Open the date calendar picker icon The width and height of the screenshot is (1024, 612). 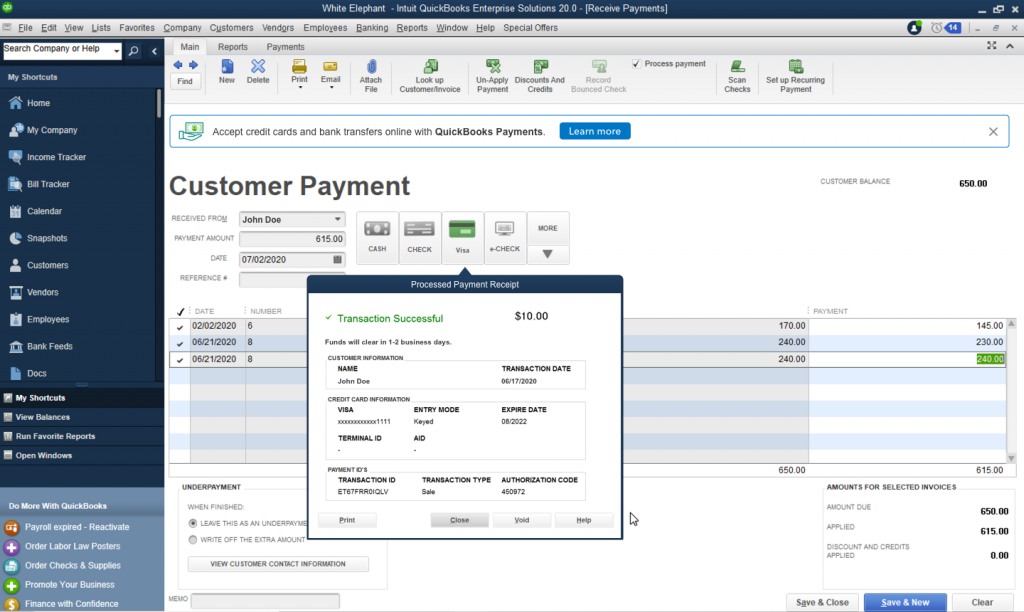click(x=337, y=259)
